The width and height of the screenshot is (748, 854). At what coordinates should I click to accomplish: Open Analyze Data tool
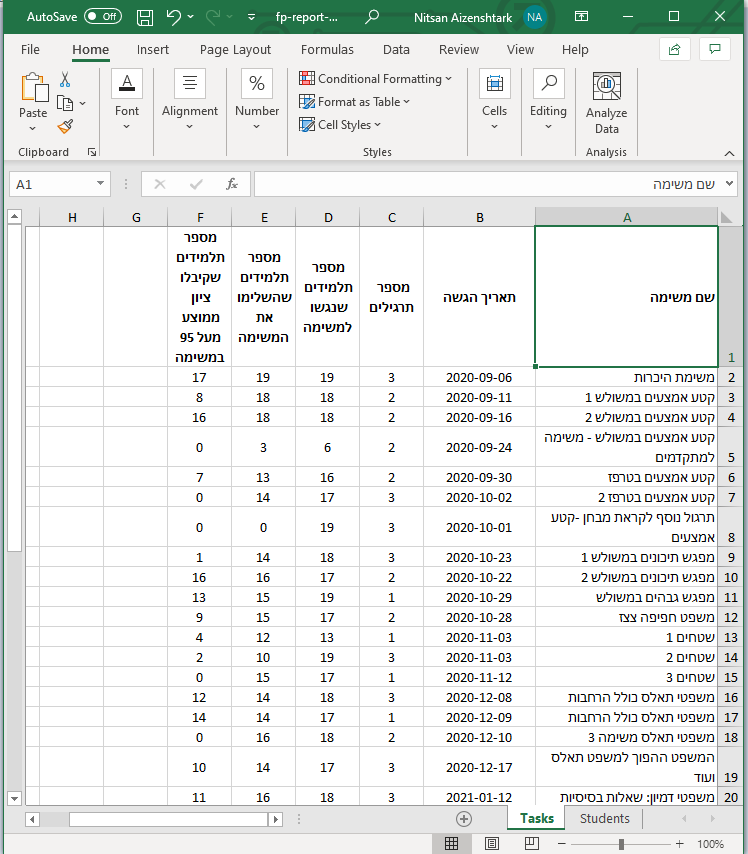pyautogui.click(x=606, y=103)
